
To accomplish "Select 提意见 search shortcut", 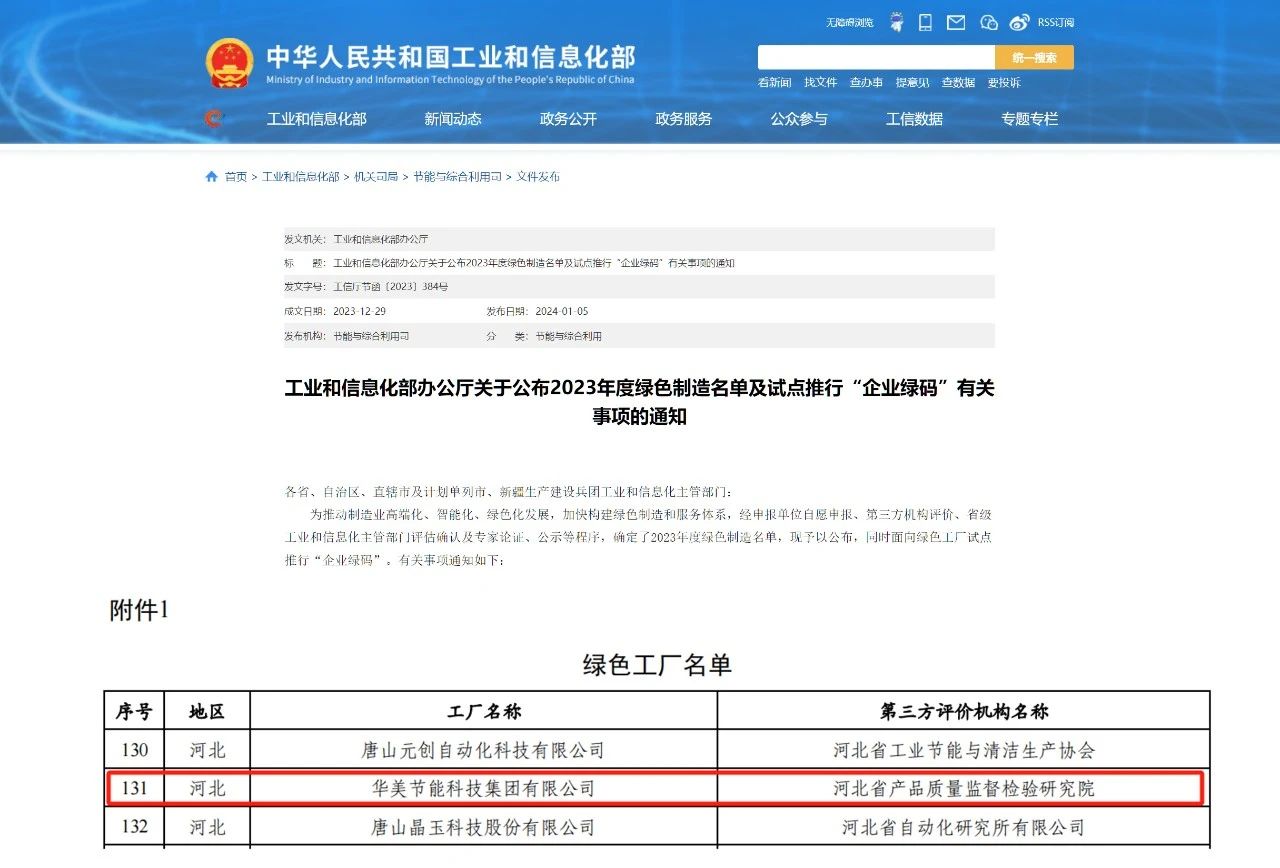I will click(x=912, y=83).
